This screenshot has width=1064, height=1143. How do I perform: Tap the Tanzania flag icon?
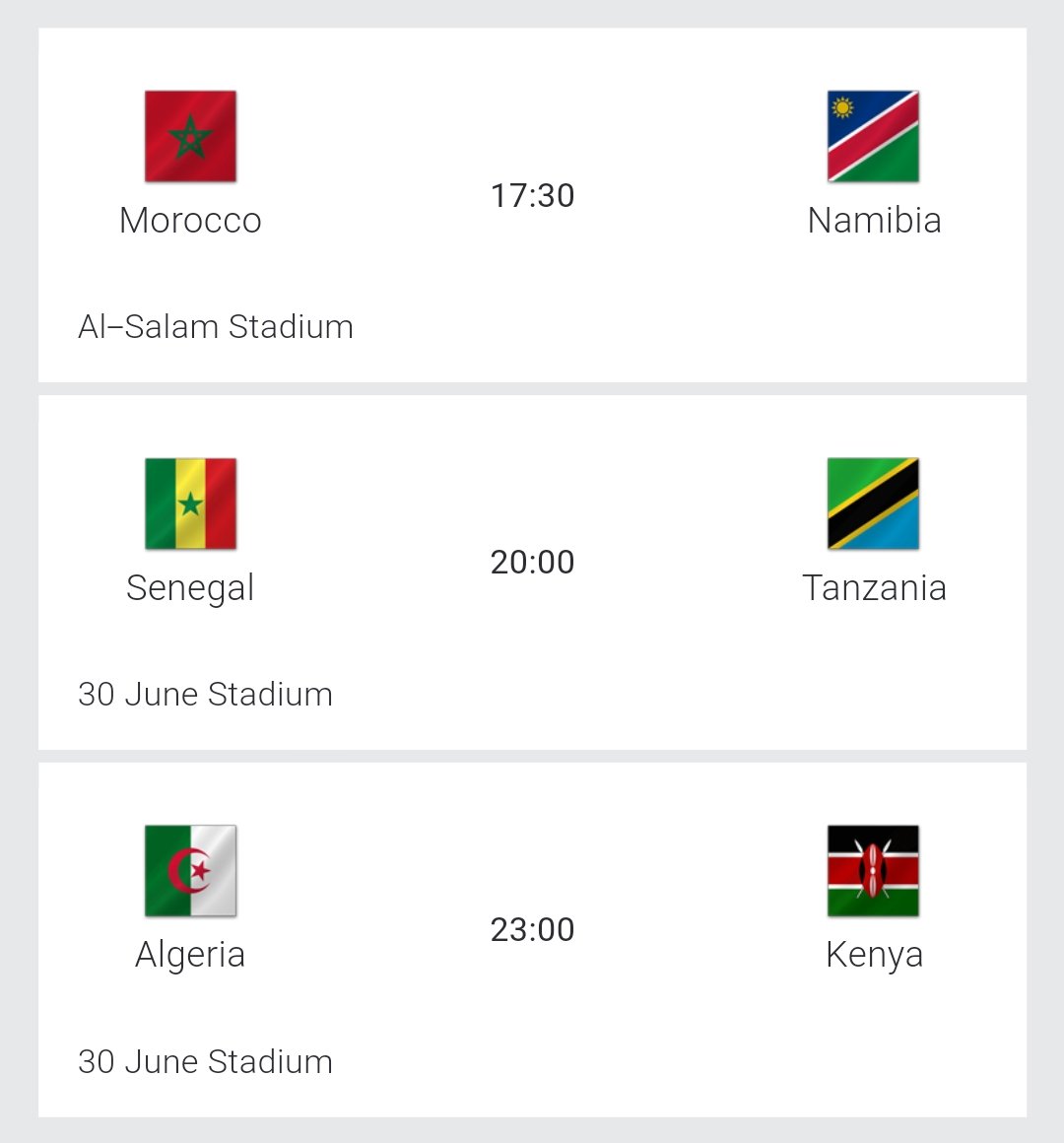[x=873, y=504]
